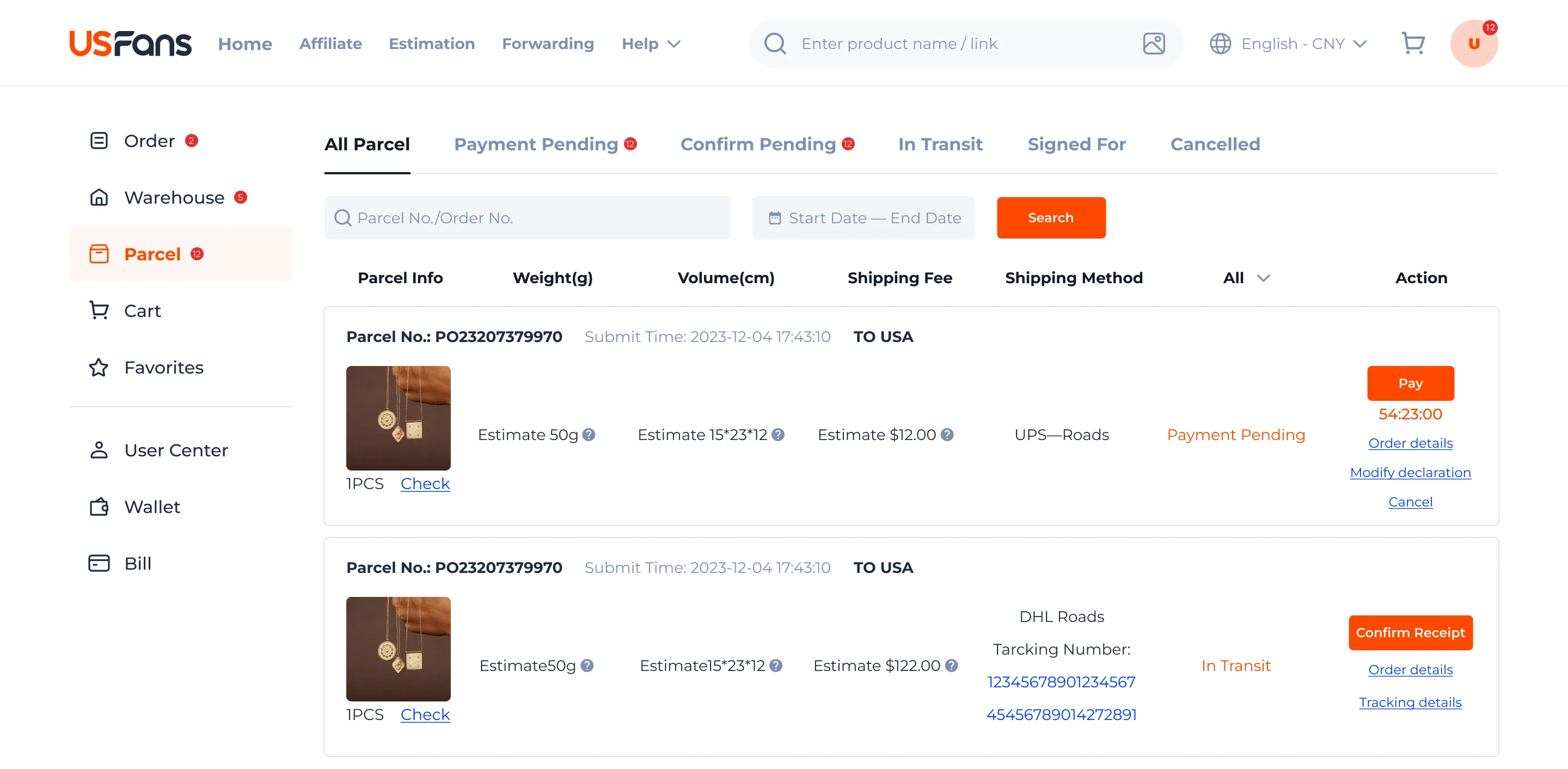
Task: Open the Warehouse section in sidebar
Action: click(x=174, y=197)
